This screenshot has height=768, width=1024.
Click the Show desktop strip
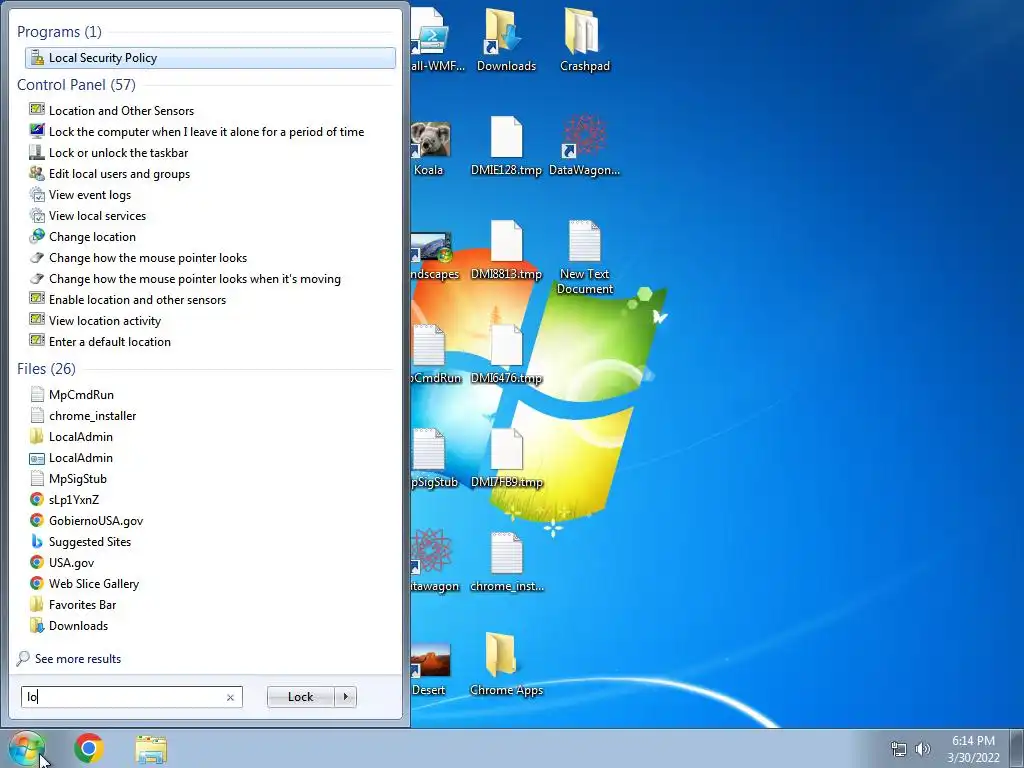point(1017,748)
